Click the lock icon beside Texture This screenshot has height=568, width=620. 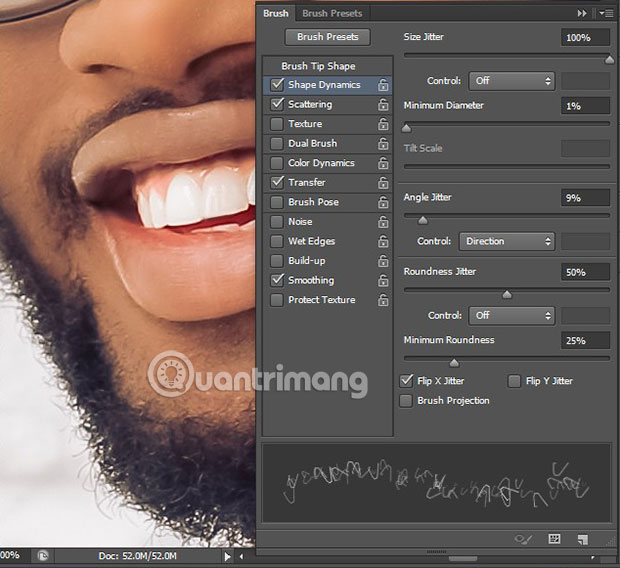click(383, 124)
